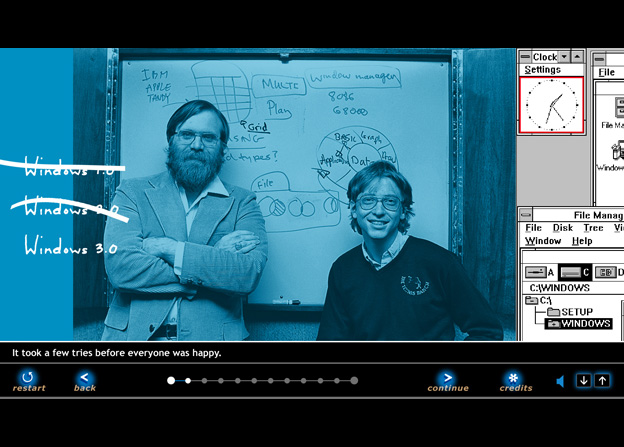
Task: Mute audio with the speaker icon
Action: click(x=560, y=381)
